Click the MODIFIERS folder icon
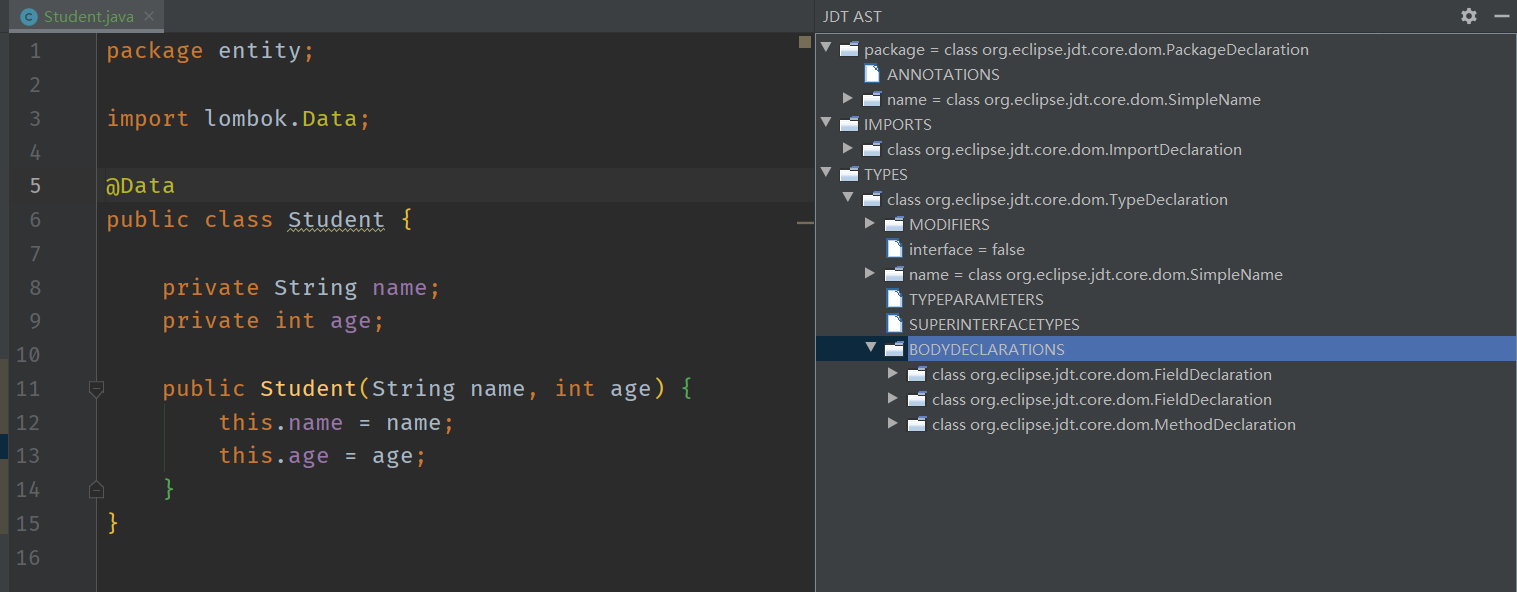The image size is (1517, 592). [893, 224]
